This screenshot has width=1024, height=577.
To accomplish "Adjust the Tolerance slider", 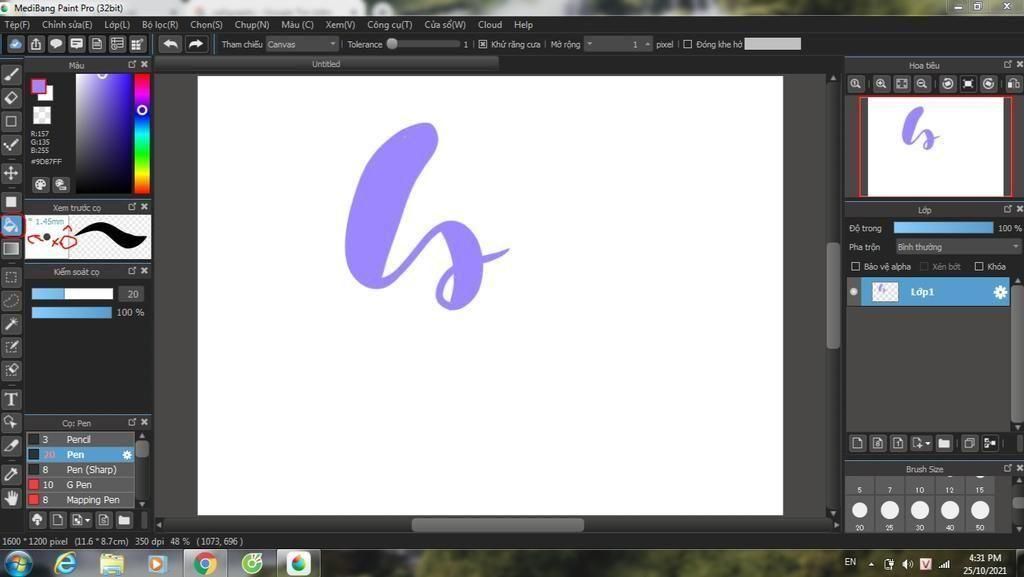I will pyautogui.click(x=424, y=44).
